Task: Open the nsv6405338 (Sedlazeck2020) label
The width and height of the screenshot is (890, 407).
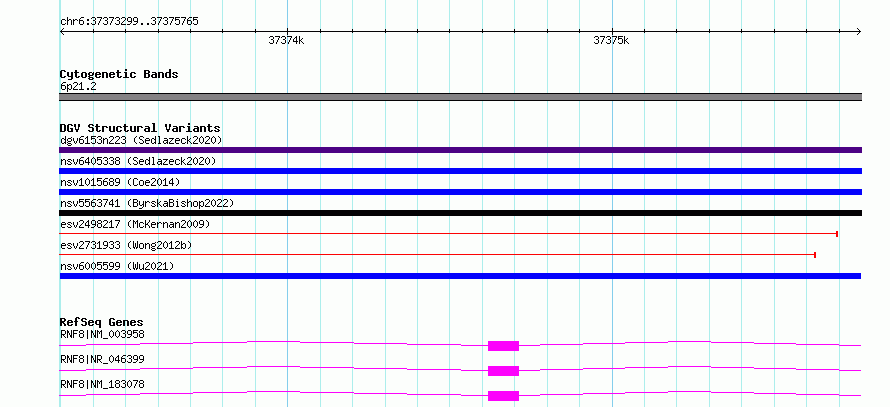Action: point(138,161)
